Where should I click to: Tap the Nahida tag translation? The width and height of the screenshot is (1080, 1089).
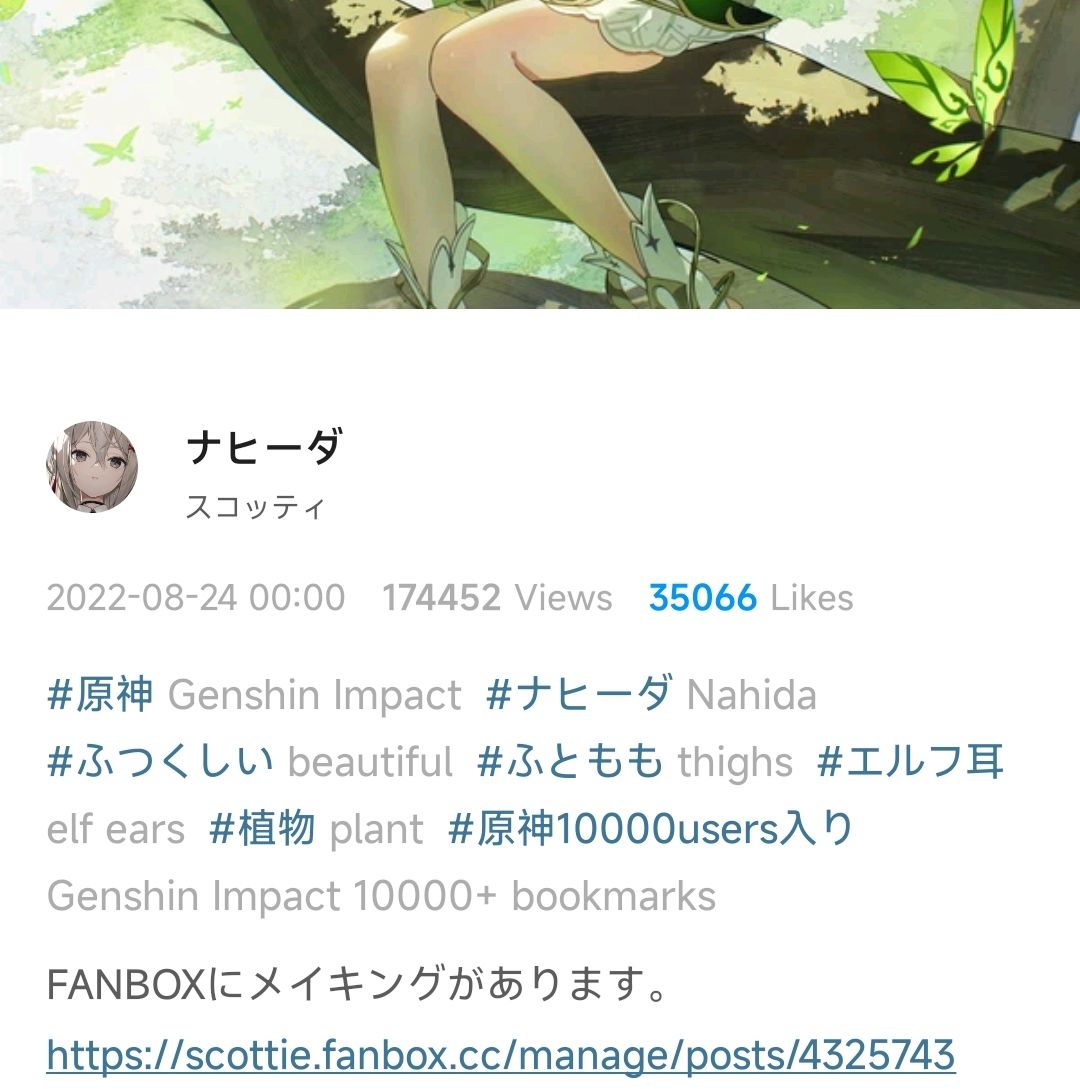coord(751,695)
